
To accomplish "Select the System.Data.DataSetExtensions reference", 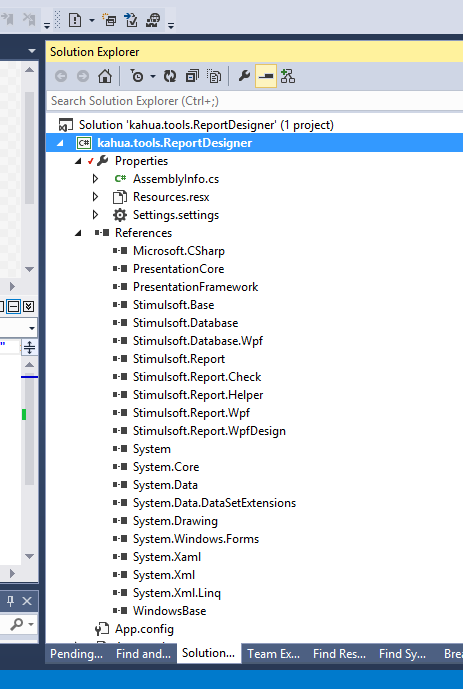I will pos(214,503).
